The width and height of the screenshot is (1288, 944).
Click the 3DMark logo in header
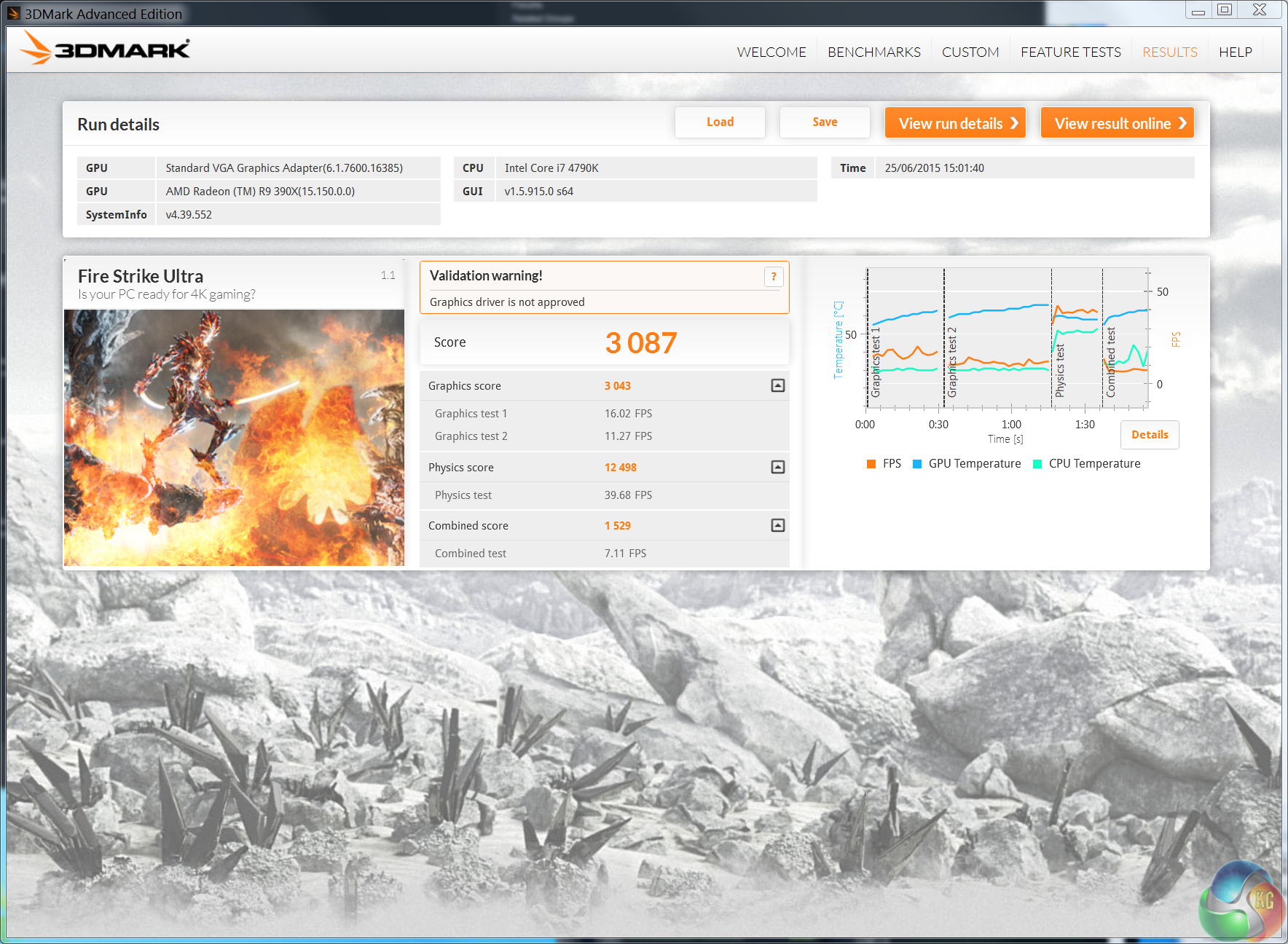(105, 49)
